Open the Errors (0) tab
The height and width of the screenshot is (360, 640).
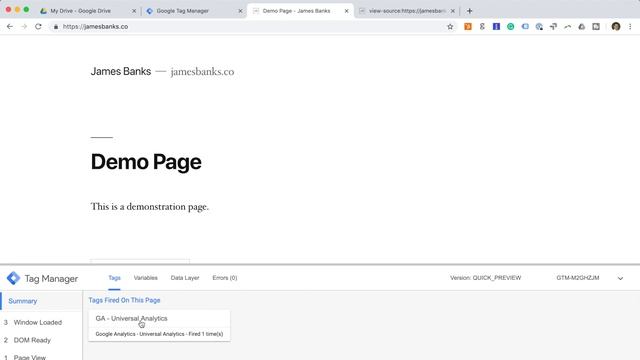tap(224, 278)
